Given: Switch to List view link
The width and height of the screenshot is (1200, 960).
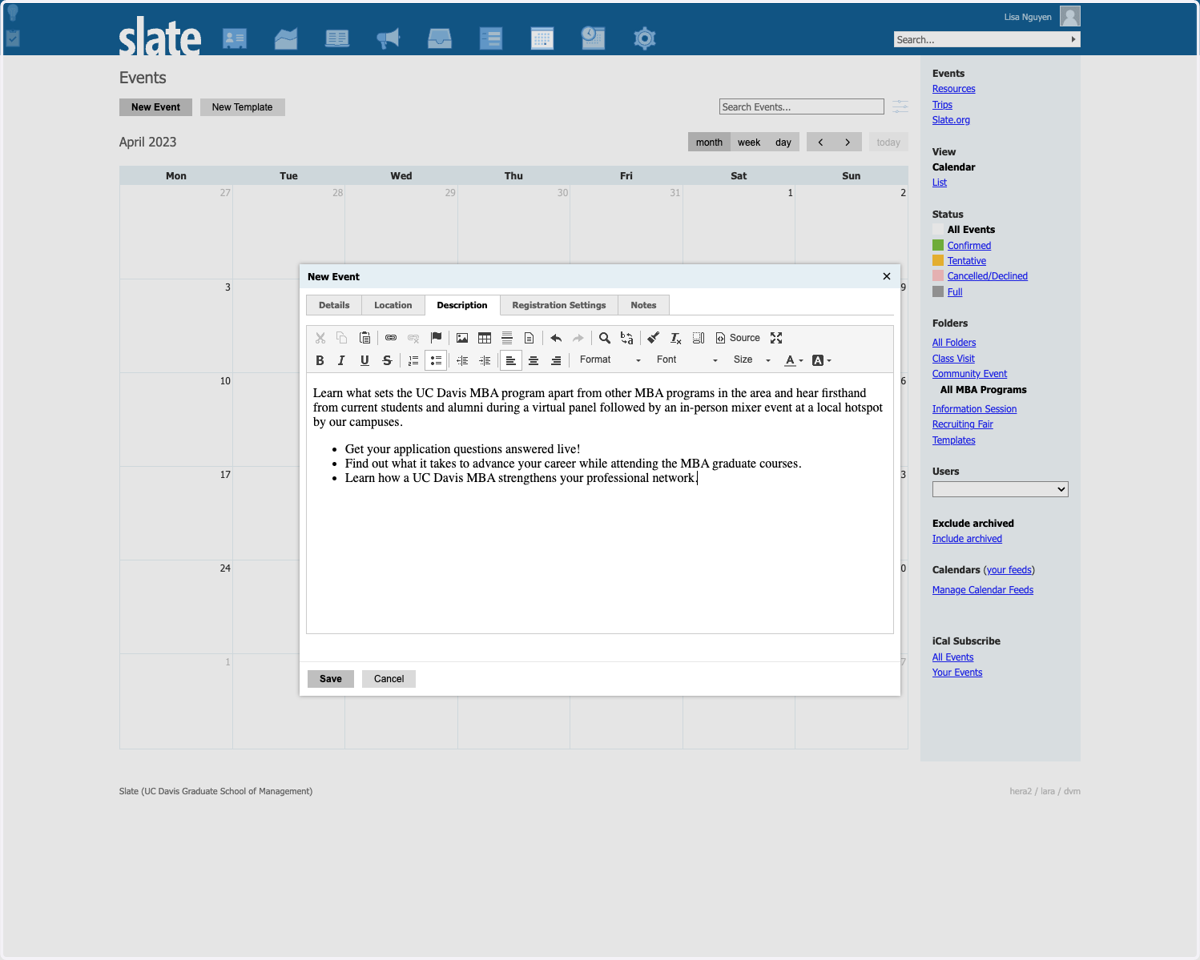Looking at the screenshot, I should tap(939, 183).
